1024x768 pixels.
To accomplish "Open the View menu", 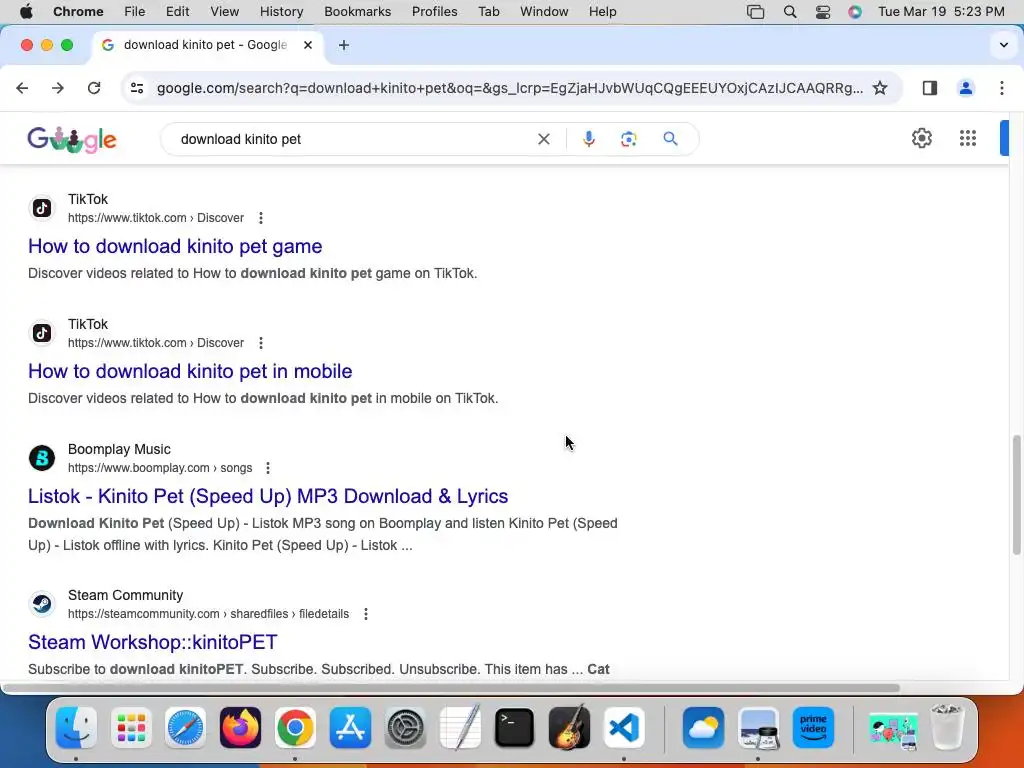I will pos(225,11).
